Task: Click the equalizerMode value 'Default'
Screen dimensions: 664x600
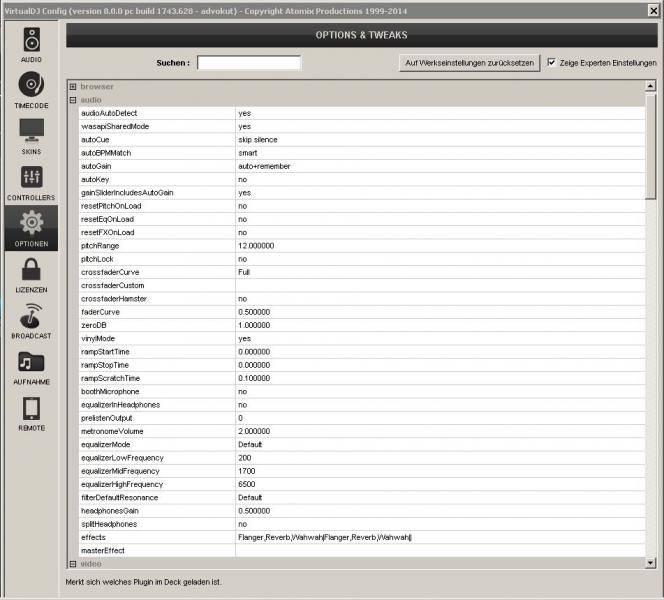Action: click(x=250, y=445)
